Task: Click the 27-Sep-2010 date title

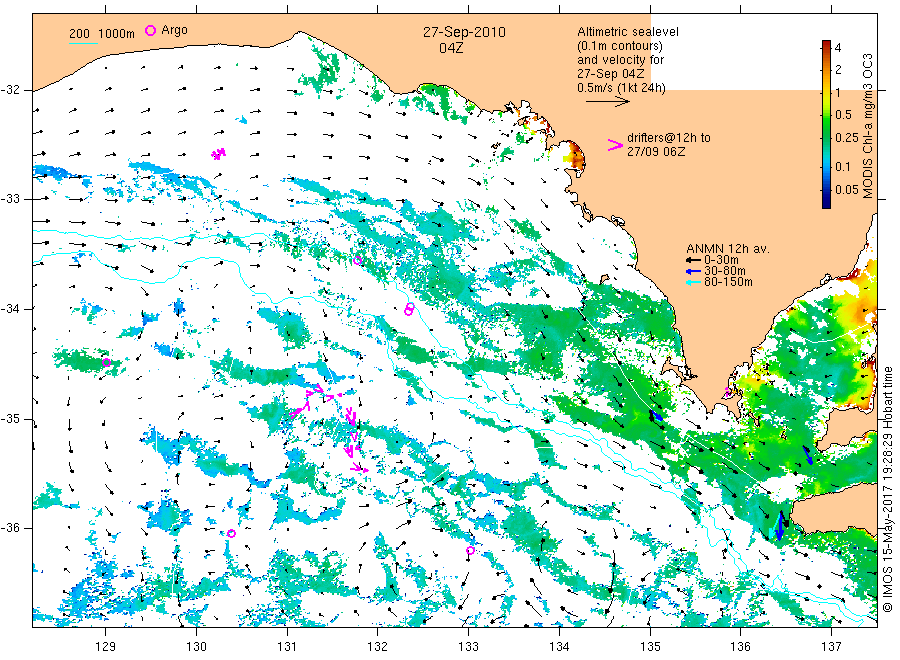Action: (x=464, y=32)
